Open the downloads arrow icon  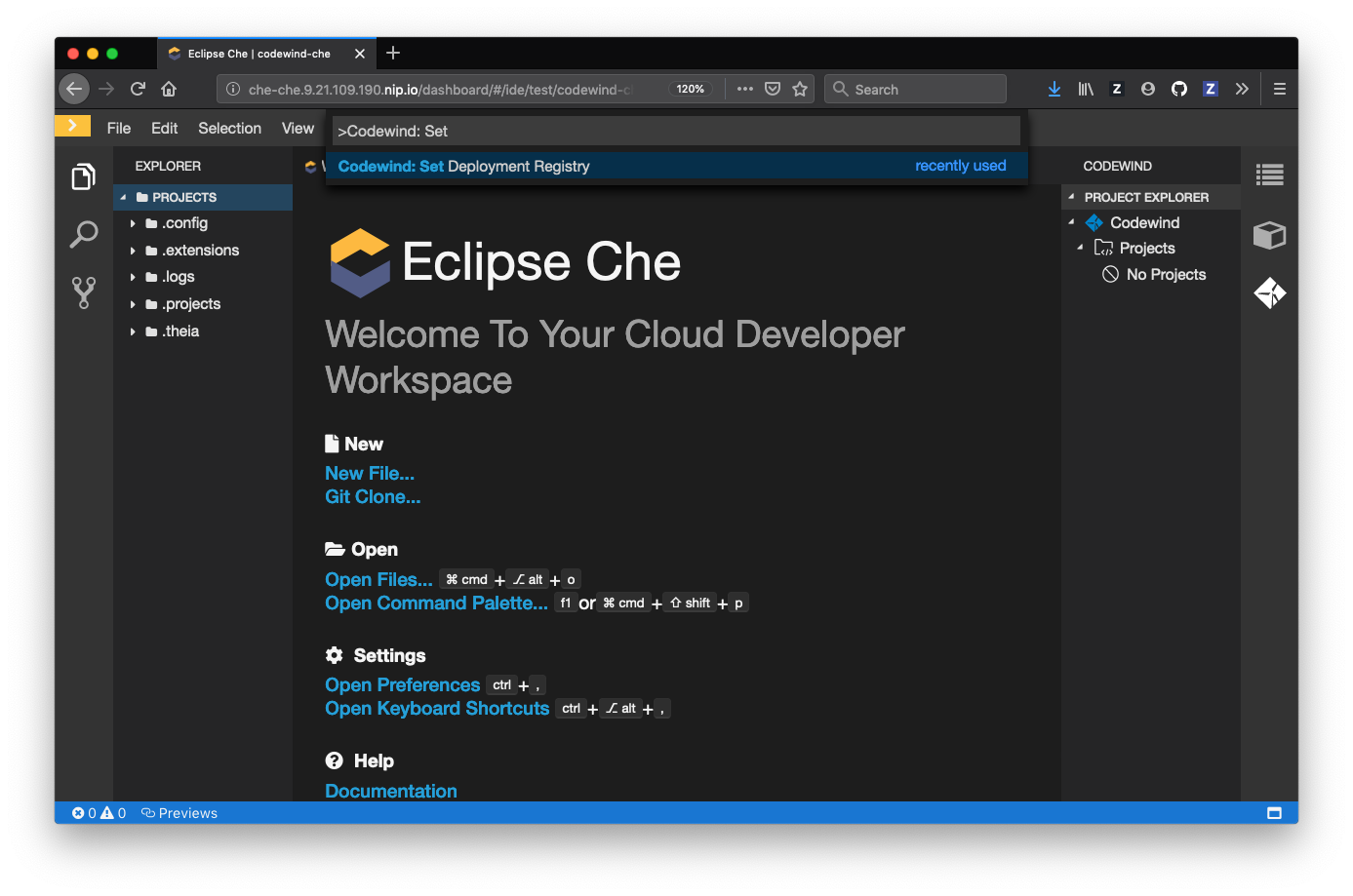[x=1055, y=89]
